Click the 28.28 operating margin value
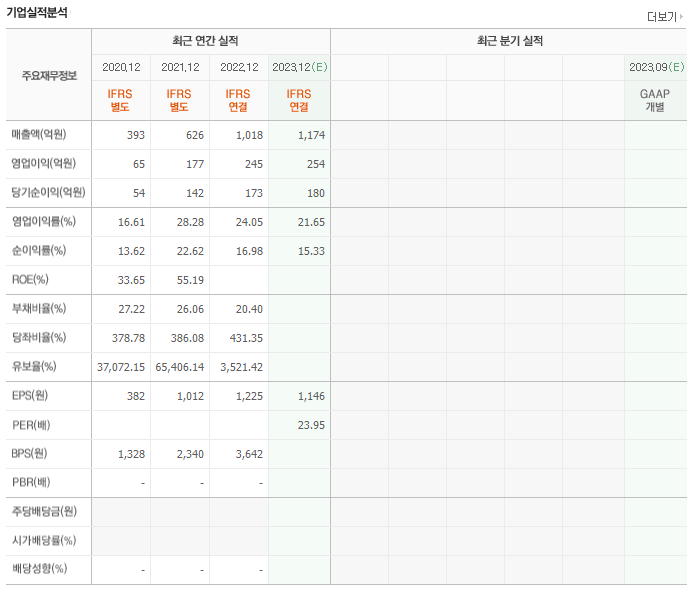687x589 pixels. click(x=190, y=222)
